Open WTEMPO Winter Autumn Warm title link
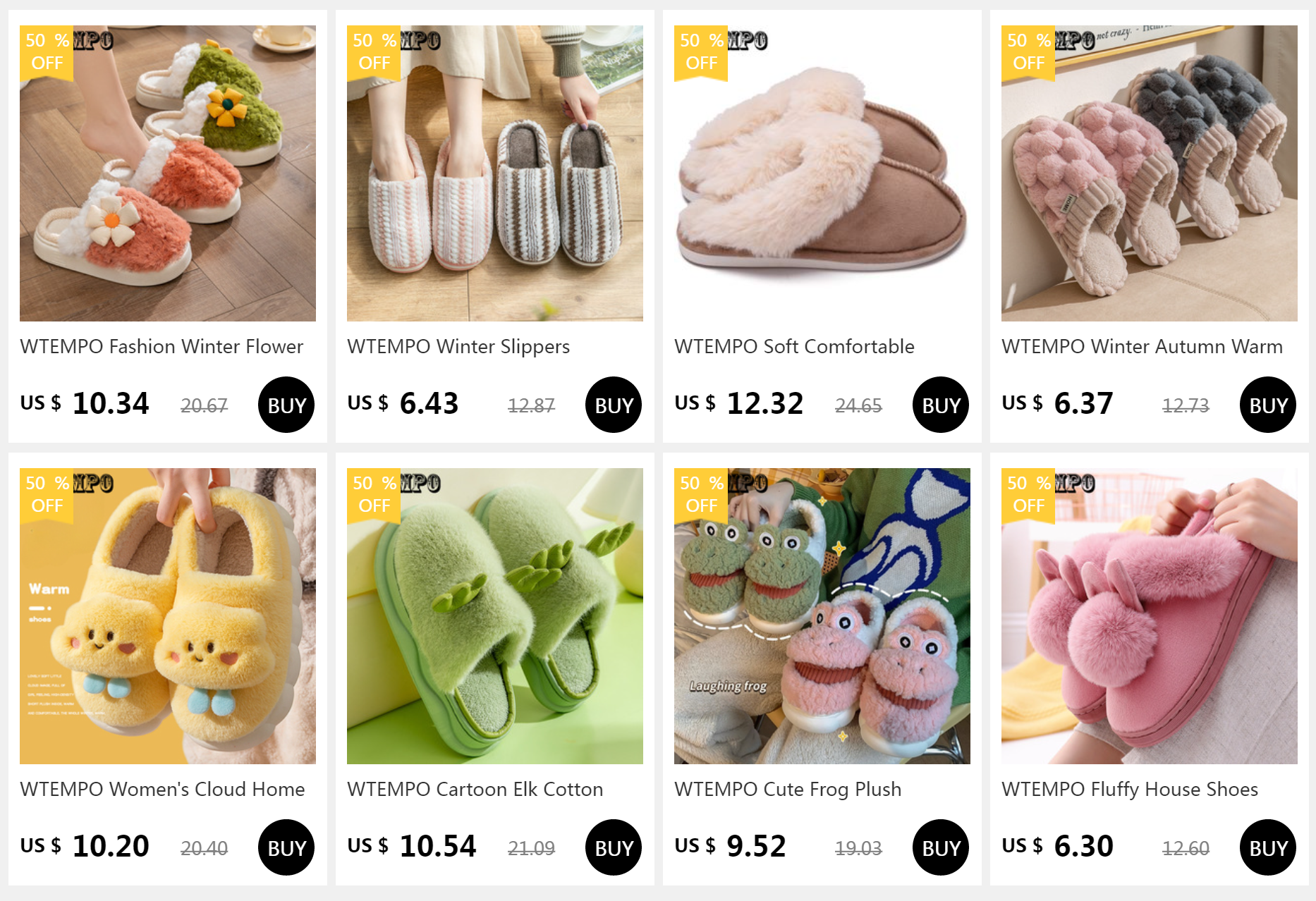Image resolution: width=1316 pixels, height=901 pixels. 1142,346
